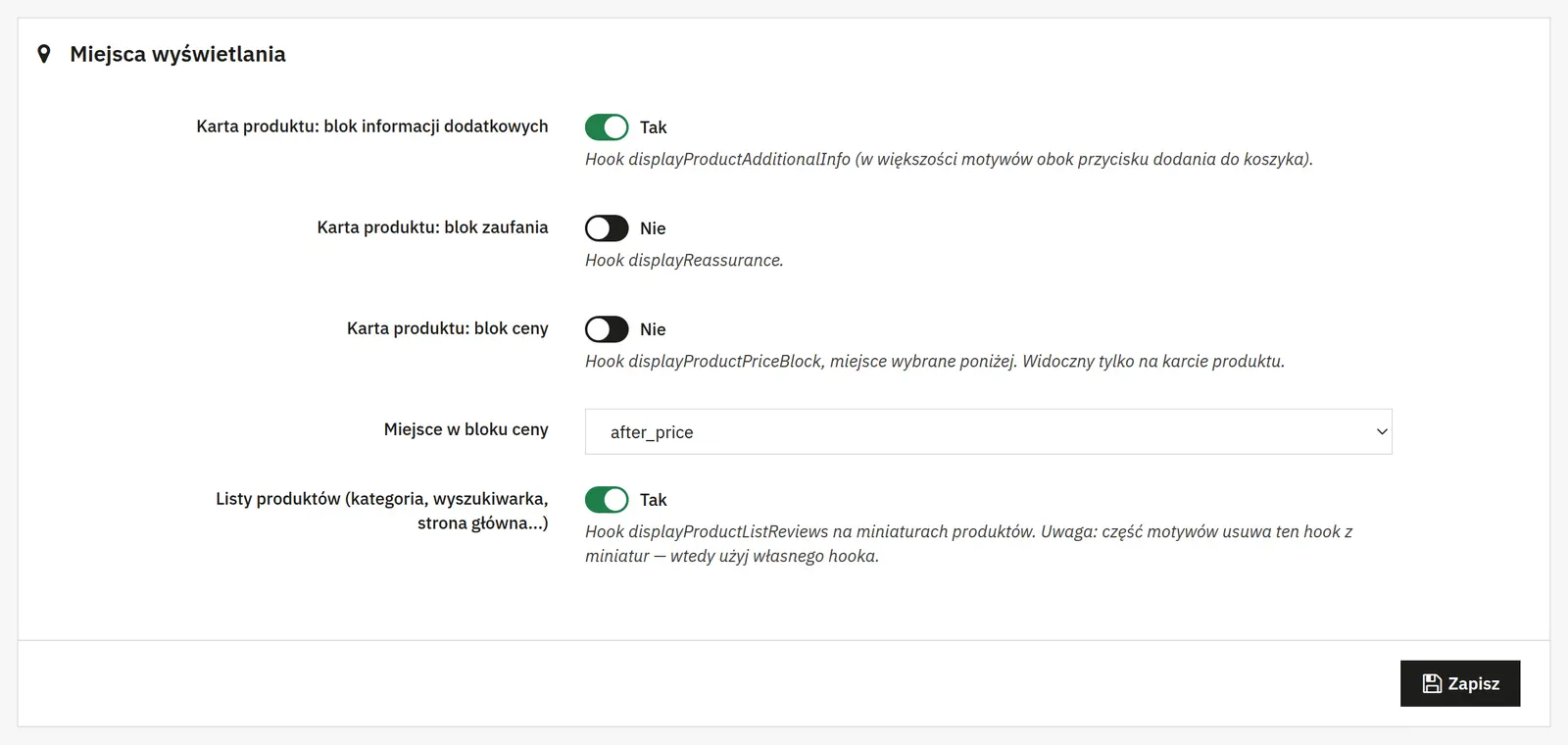
Task: Click the floppy disk icon in Zapisz
Action: (1432, 683)
